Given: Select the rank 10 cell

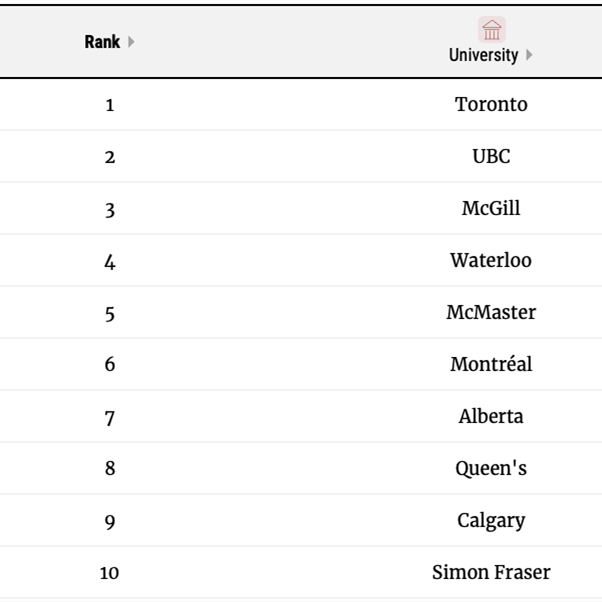Looking at the screenshot, I should tap(109, 573).
